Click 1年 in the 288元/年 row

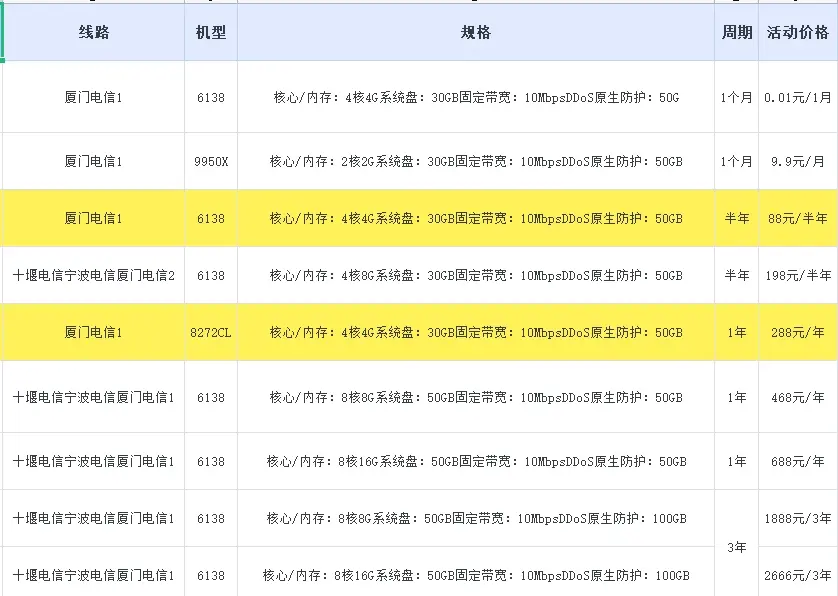click(x=736, y=332)
